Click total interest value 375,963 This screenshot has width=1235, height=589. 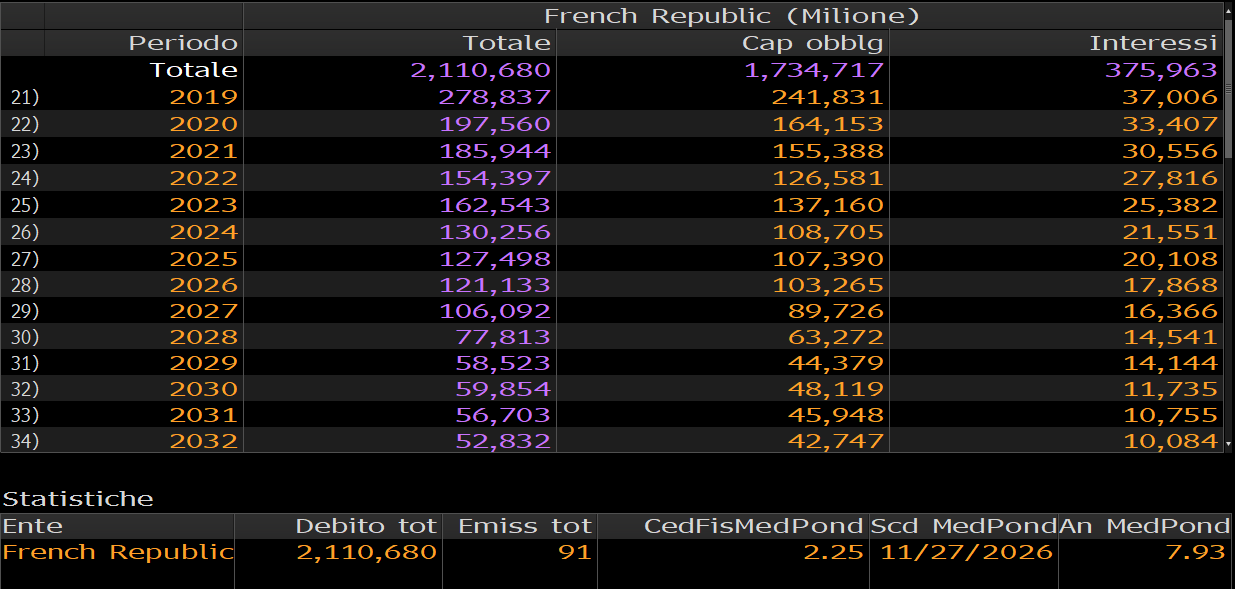(x=1161, y=70)
